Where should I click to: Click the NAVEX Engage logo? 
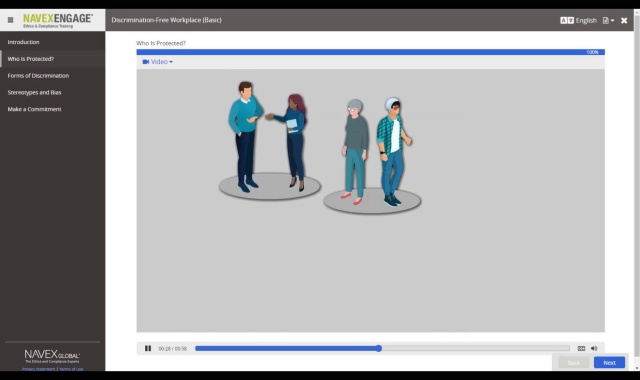(x=58, y=20)
